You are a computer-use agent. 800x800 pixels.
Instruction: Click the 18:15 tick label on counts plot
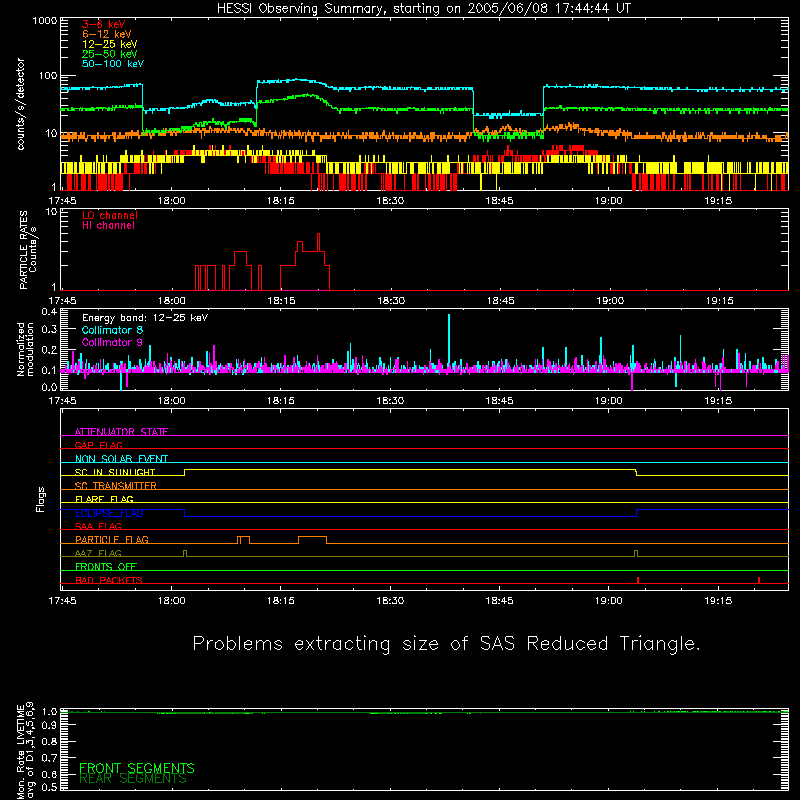(281, 201)
